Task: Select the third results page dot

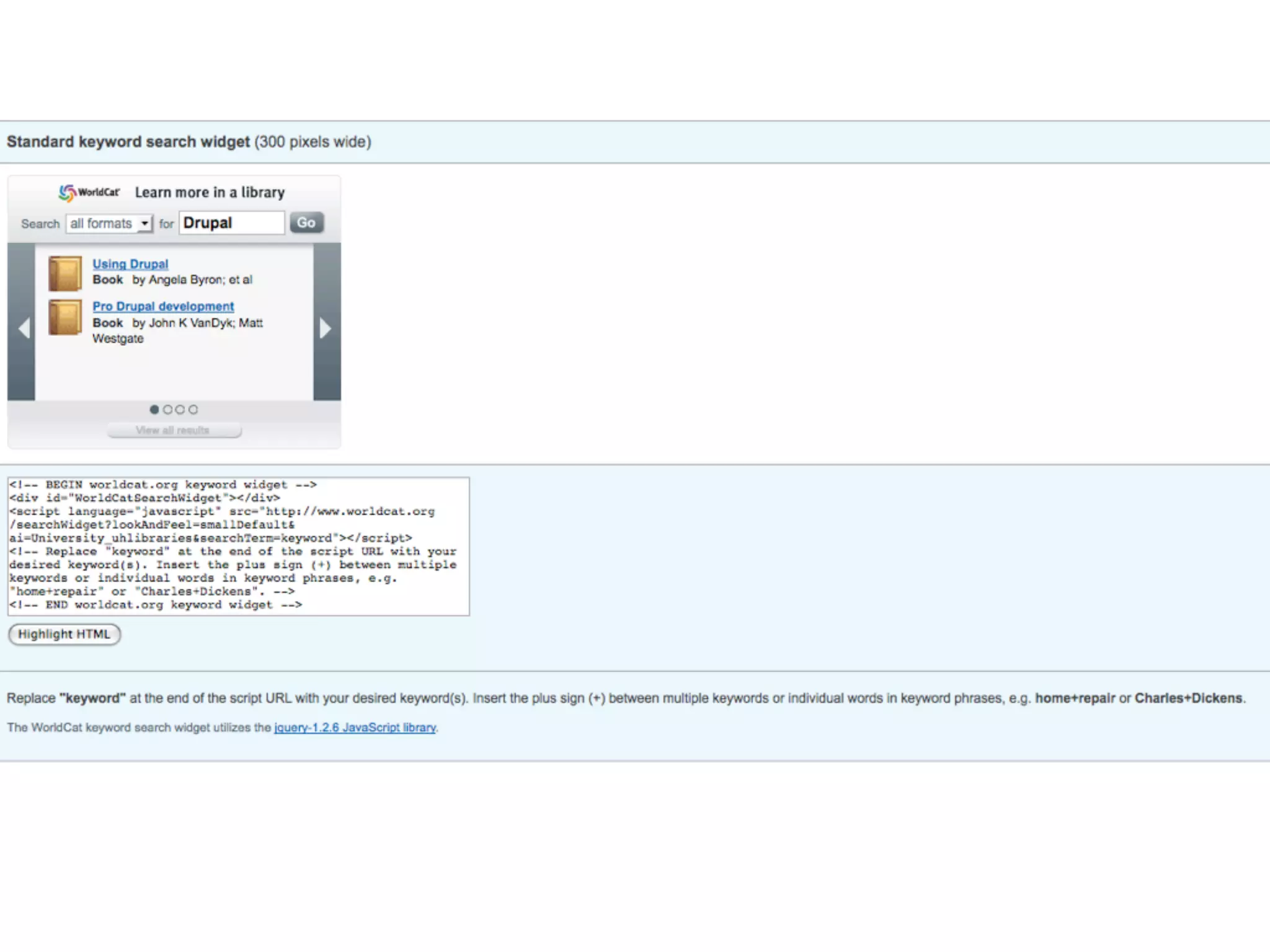Action: pyautogui.click(x=180, y=410)
